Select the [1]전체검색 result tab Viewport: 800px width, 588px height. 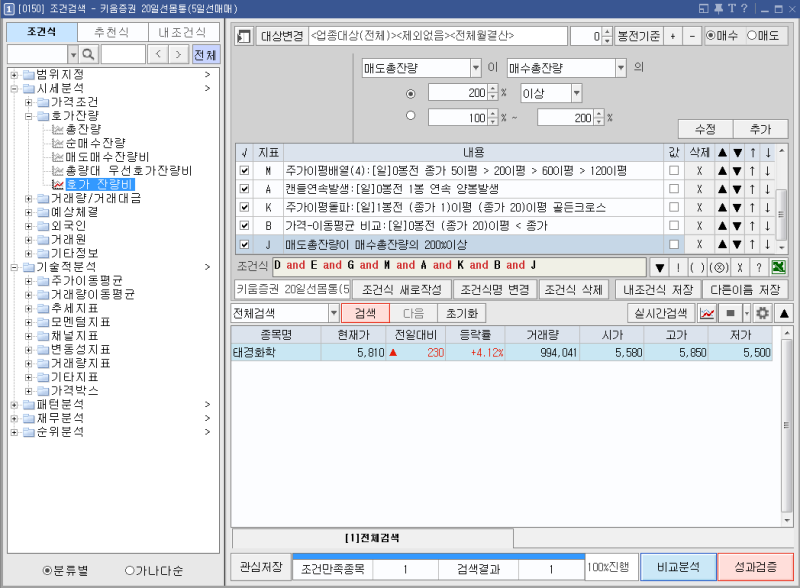click(373, 538)
